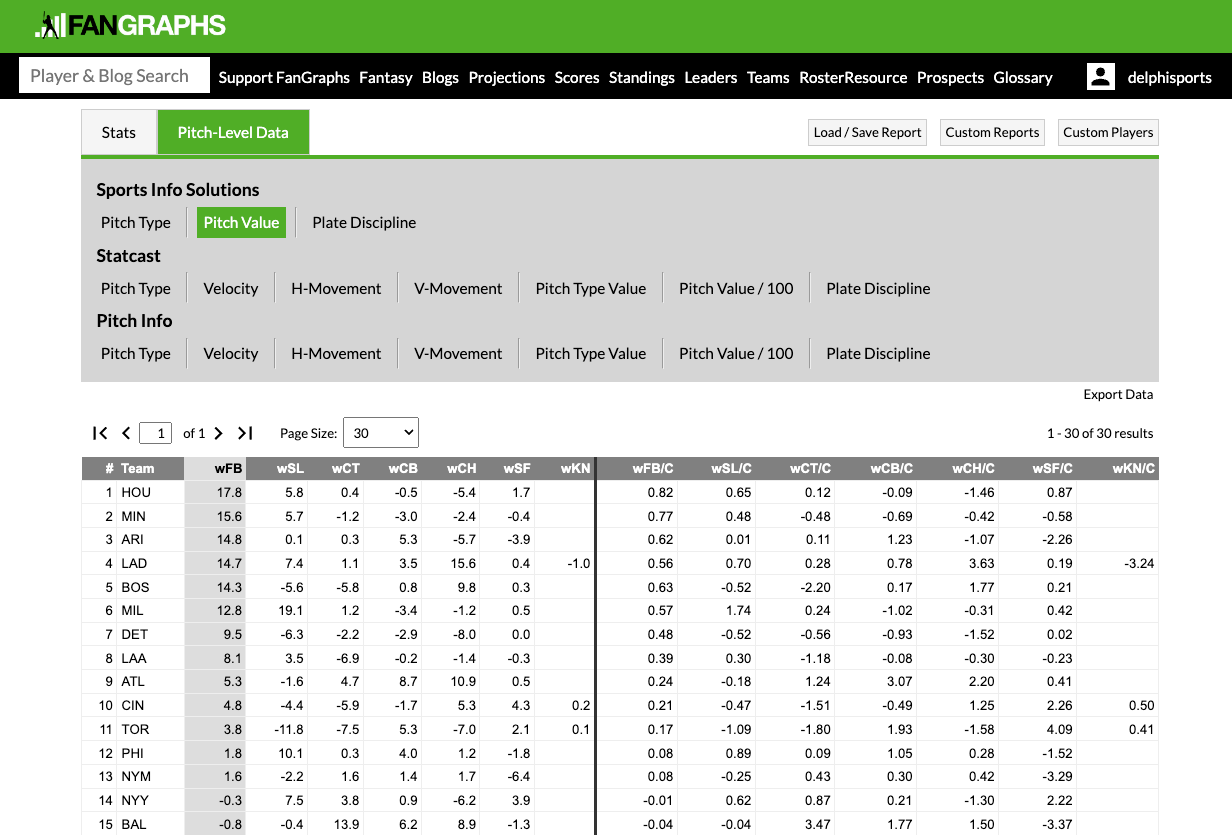
Task: Sort table by wFB/C column
Action: [x=652, y=468]
